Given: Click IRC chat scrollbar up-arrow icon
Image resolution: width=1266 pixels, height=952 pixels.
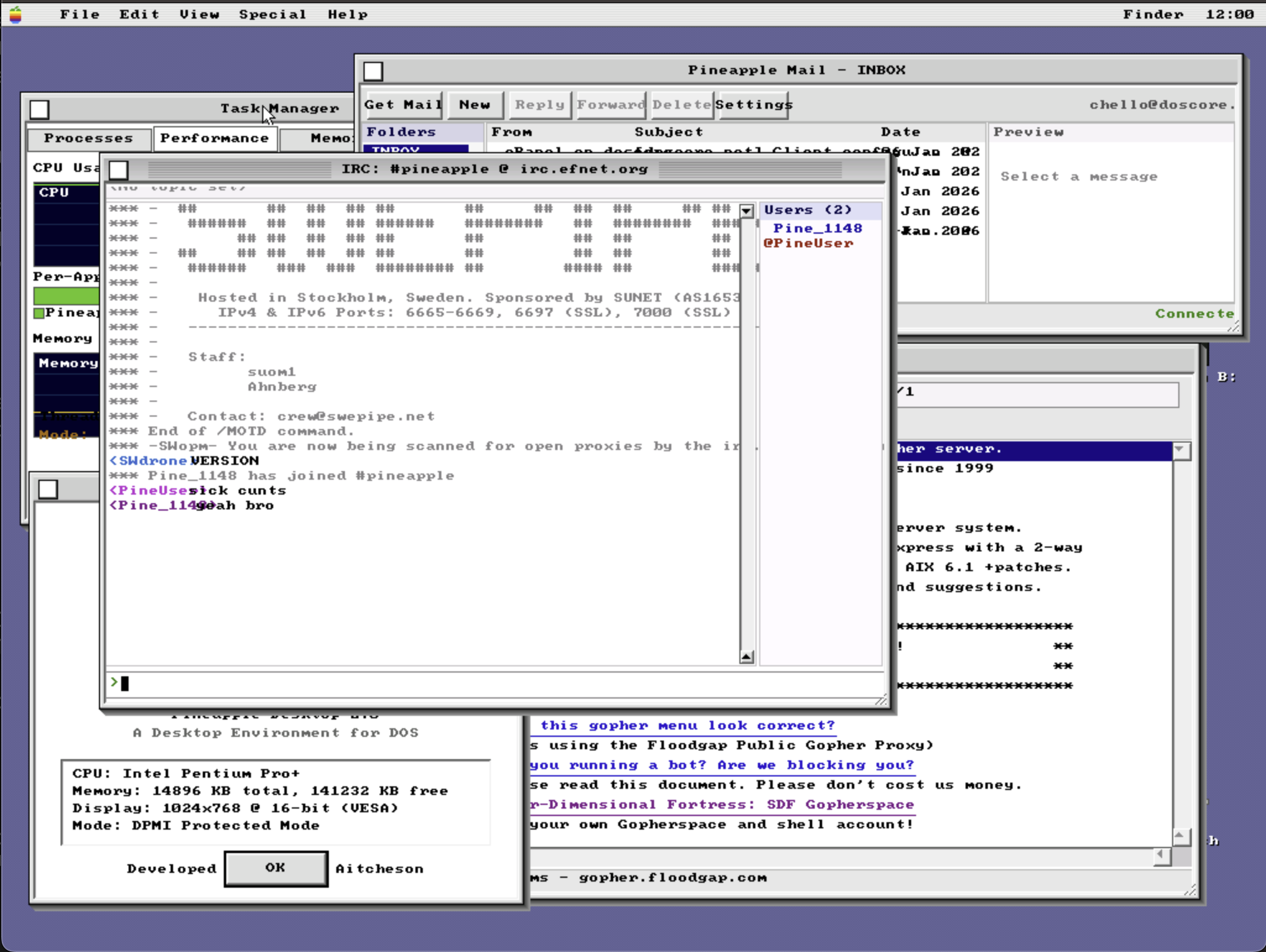Looking at the screenshot, I should coord(747,657).
